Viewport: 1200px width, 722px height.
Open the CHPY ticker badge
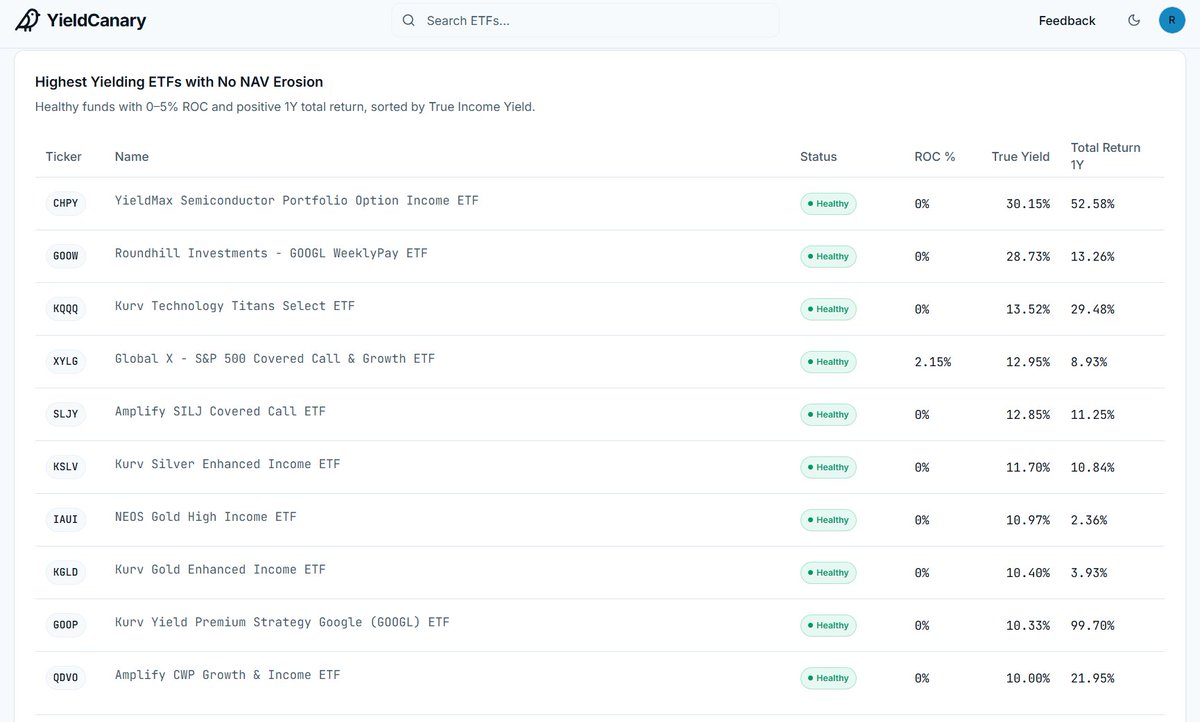tap(65, 203)
